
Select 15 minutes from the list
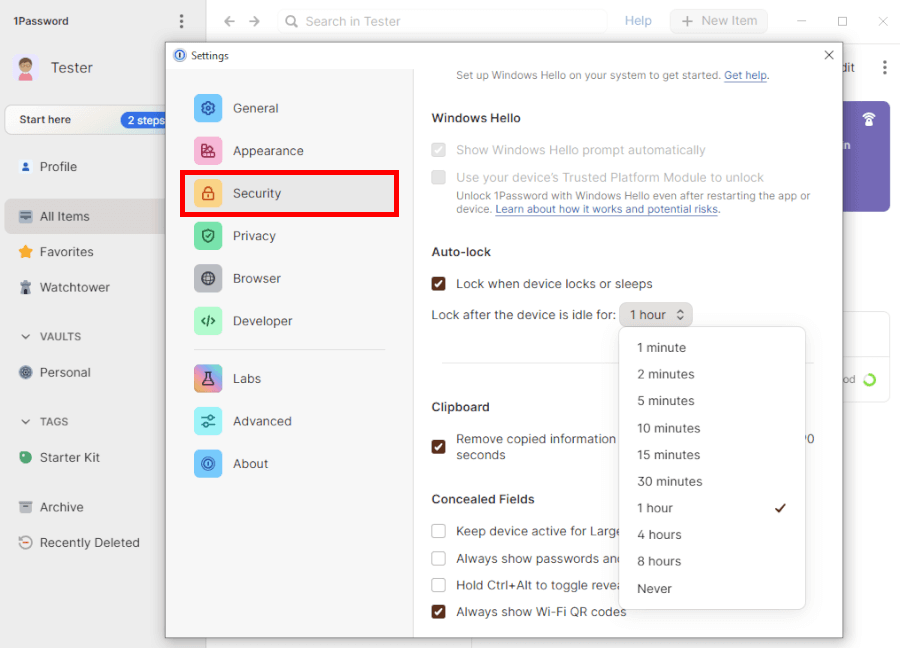click(670, 454)
